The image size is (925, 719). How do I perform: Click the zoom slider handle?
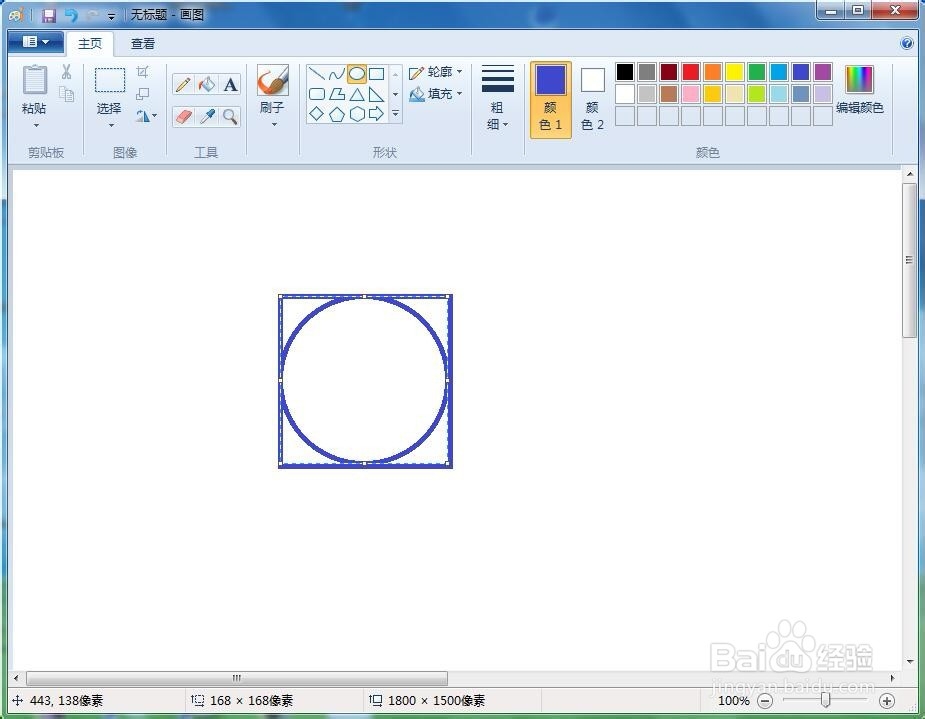[825, 700]
